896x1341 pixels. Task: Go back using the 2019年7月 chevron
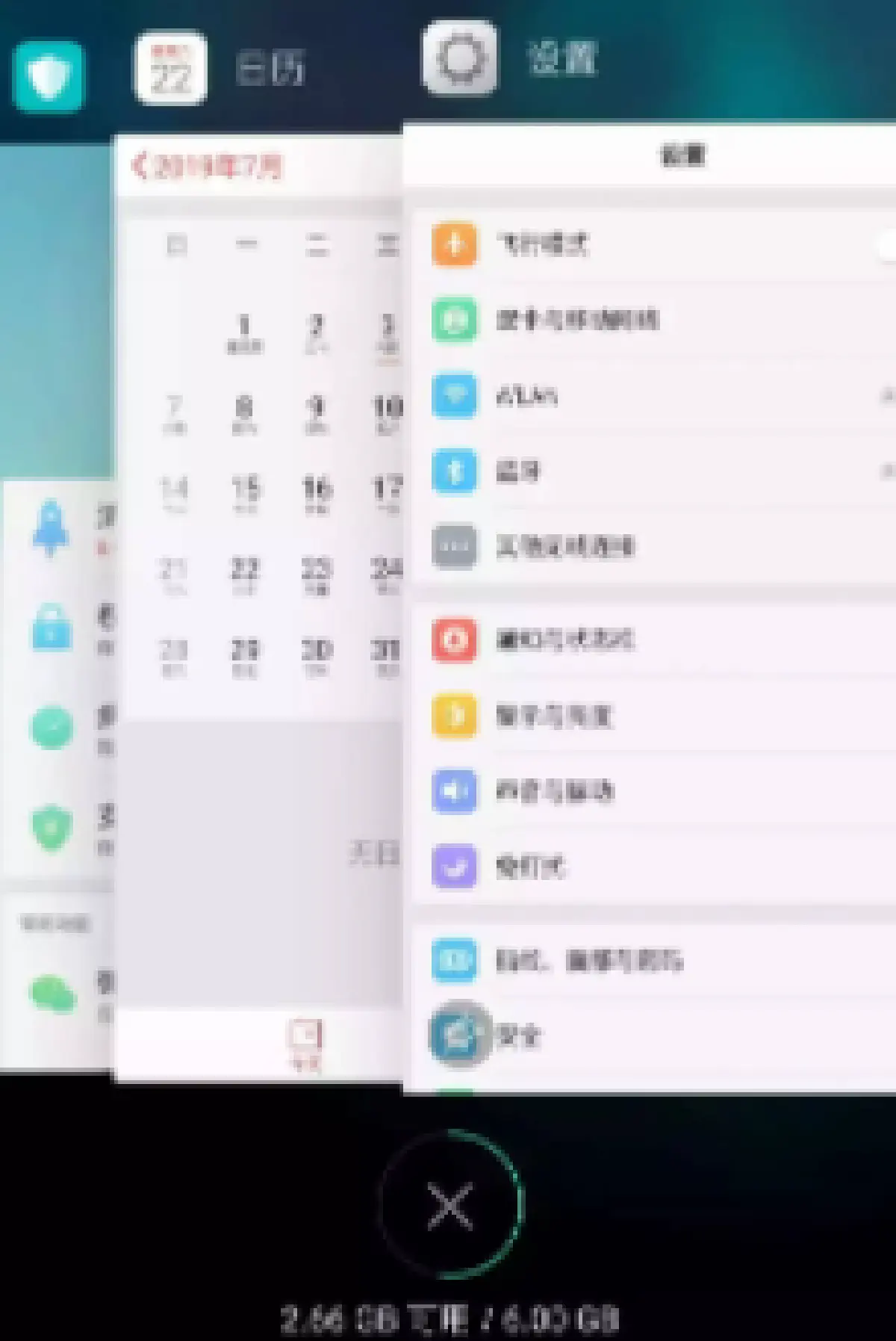pyautogui.click(x=140, y=165)
